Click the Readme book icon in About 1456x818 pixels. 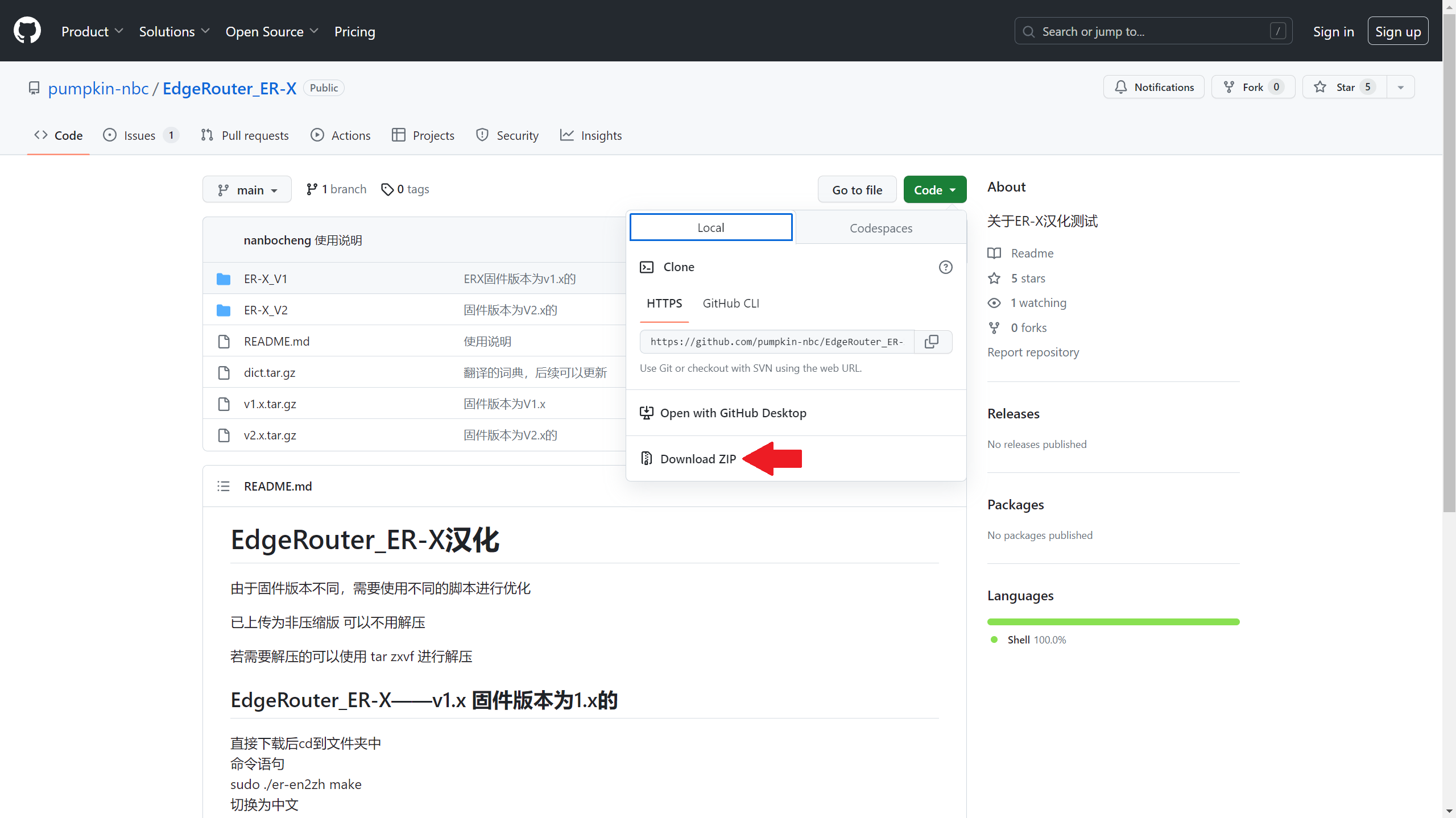pos(994,253)
